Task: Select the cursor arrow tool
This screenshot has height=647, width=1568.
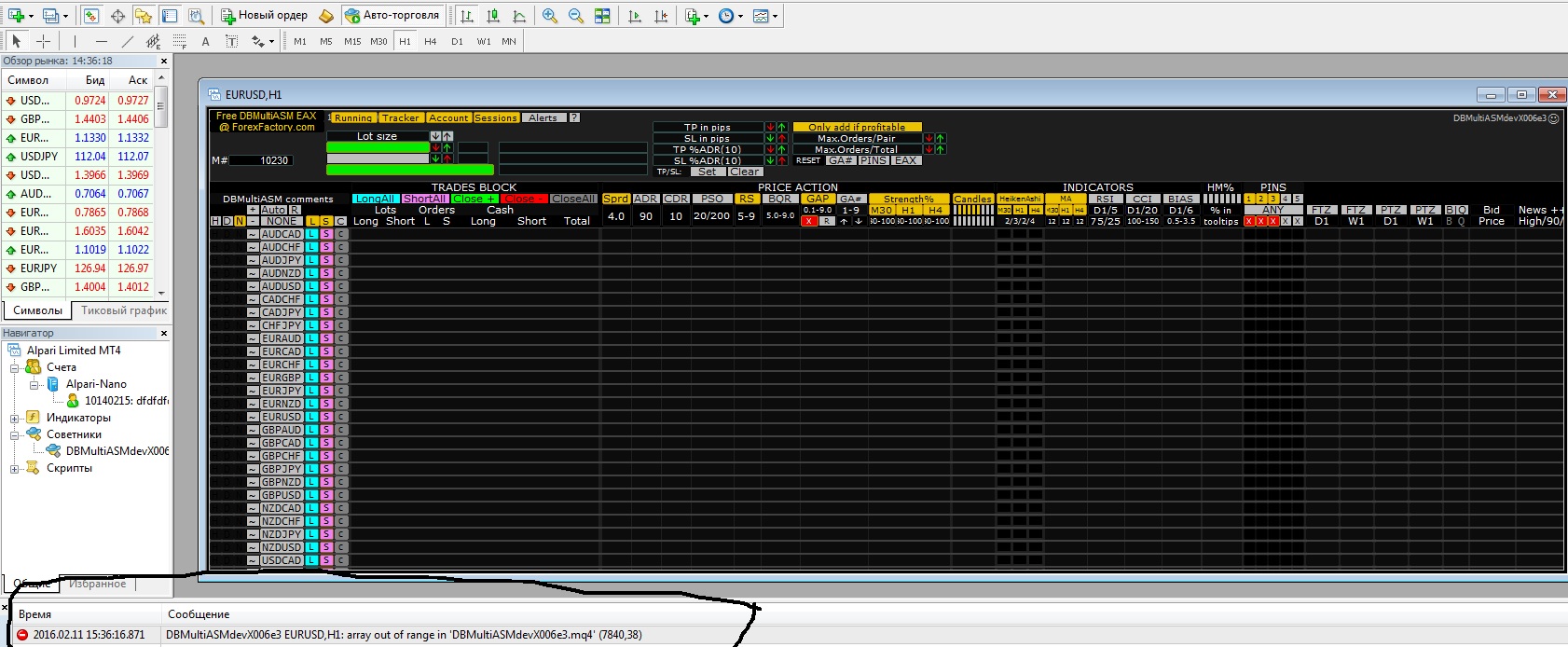Action: click(x=16, y=41)
